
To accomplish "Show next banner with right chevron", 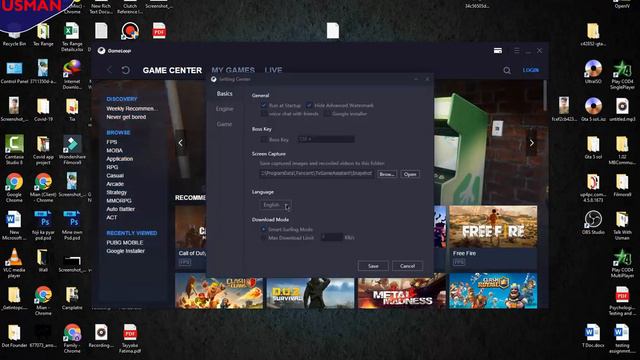I will click(x=531, y=143).
